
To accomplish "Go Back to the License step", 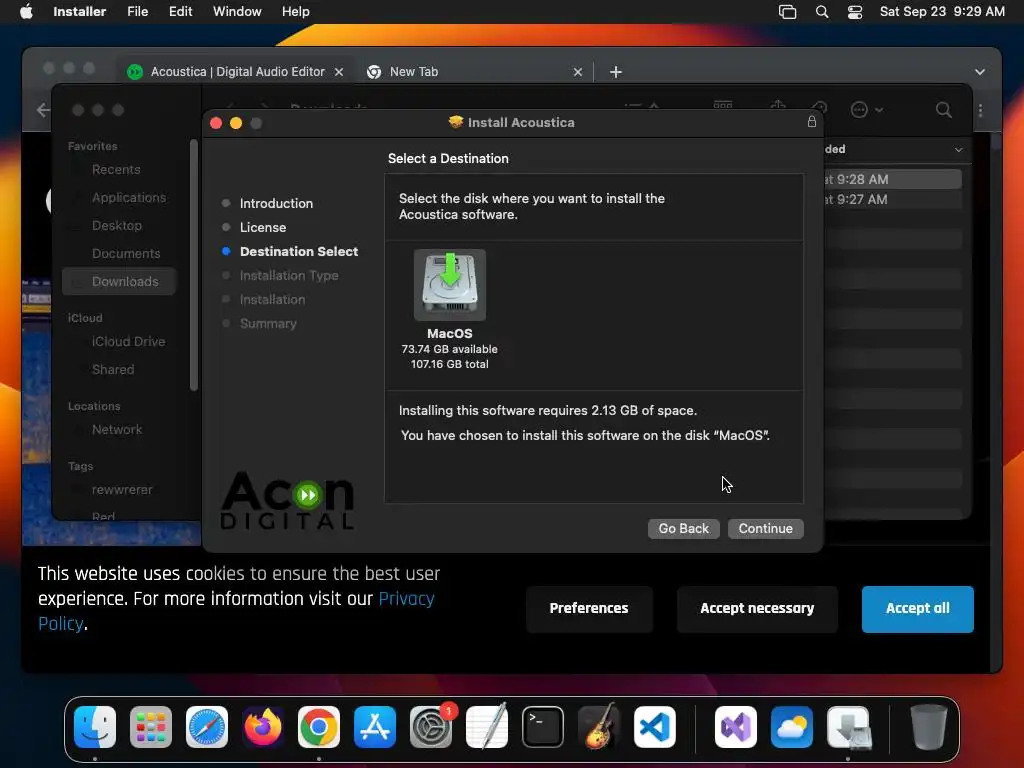I will [683, 528].
